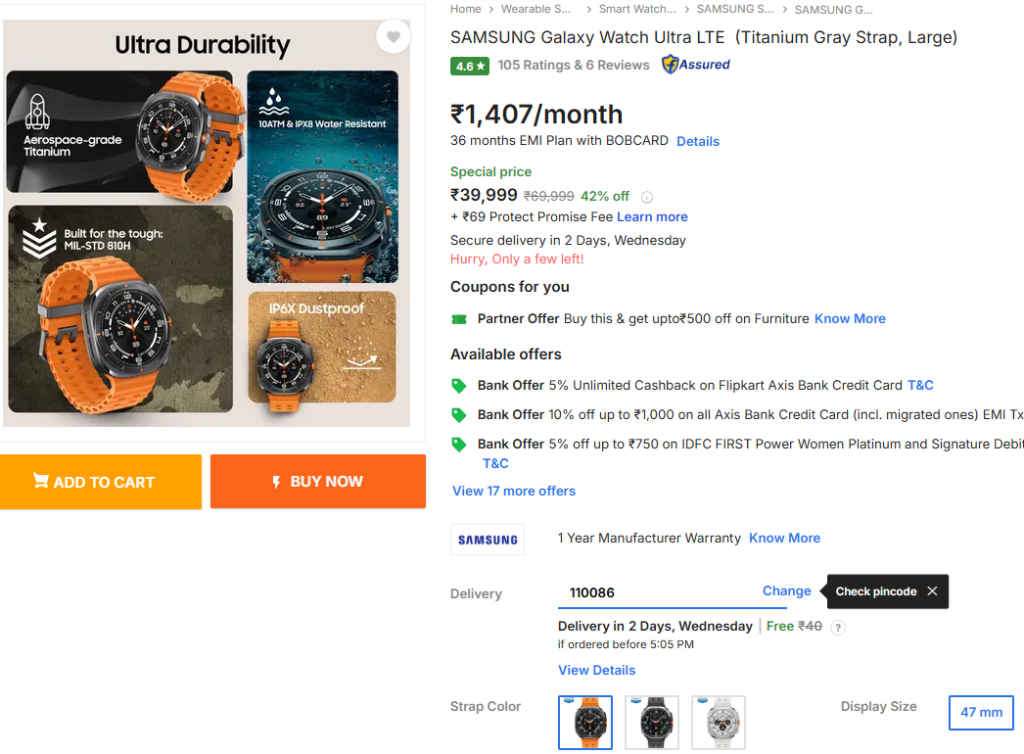Open the Home breadcrumb
This screenshot has width=1024, height=754.
465,9
